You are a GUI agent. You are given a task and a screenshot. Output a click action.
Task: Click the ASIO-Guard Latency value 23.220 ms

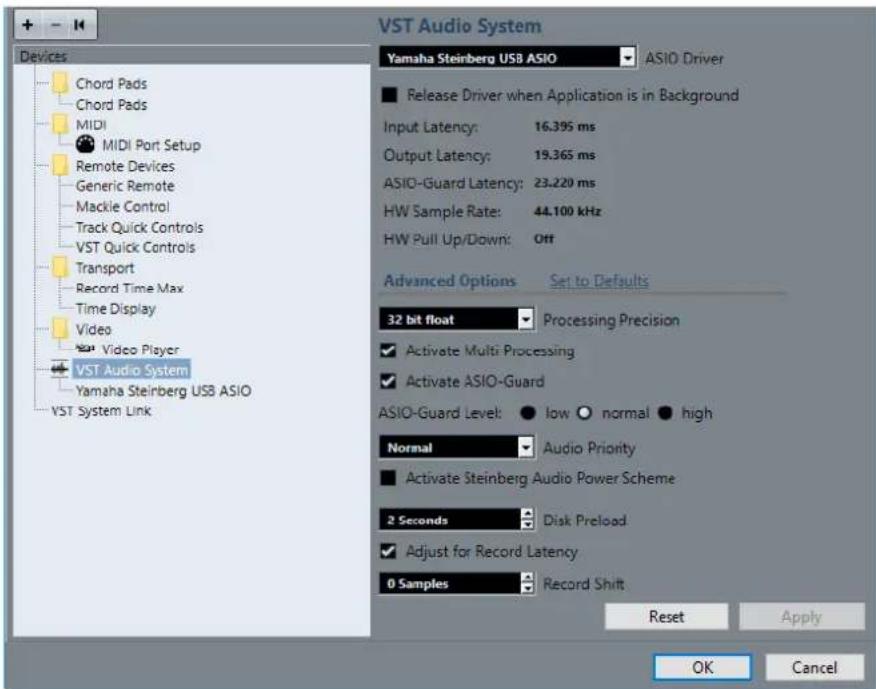(x=564, y=183)
